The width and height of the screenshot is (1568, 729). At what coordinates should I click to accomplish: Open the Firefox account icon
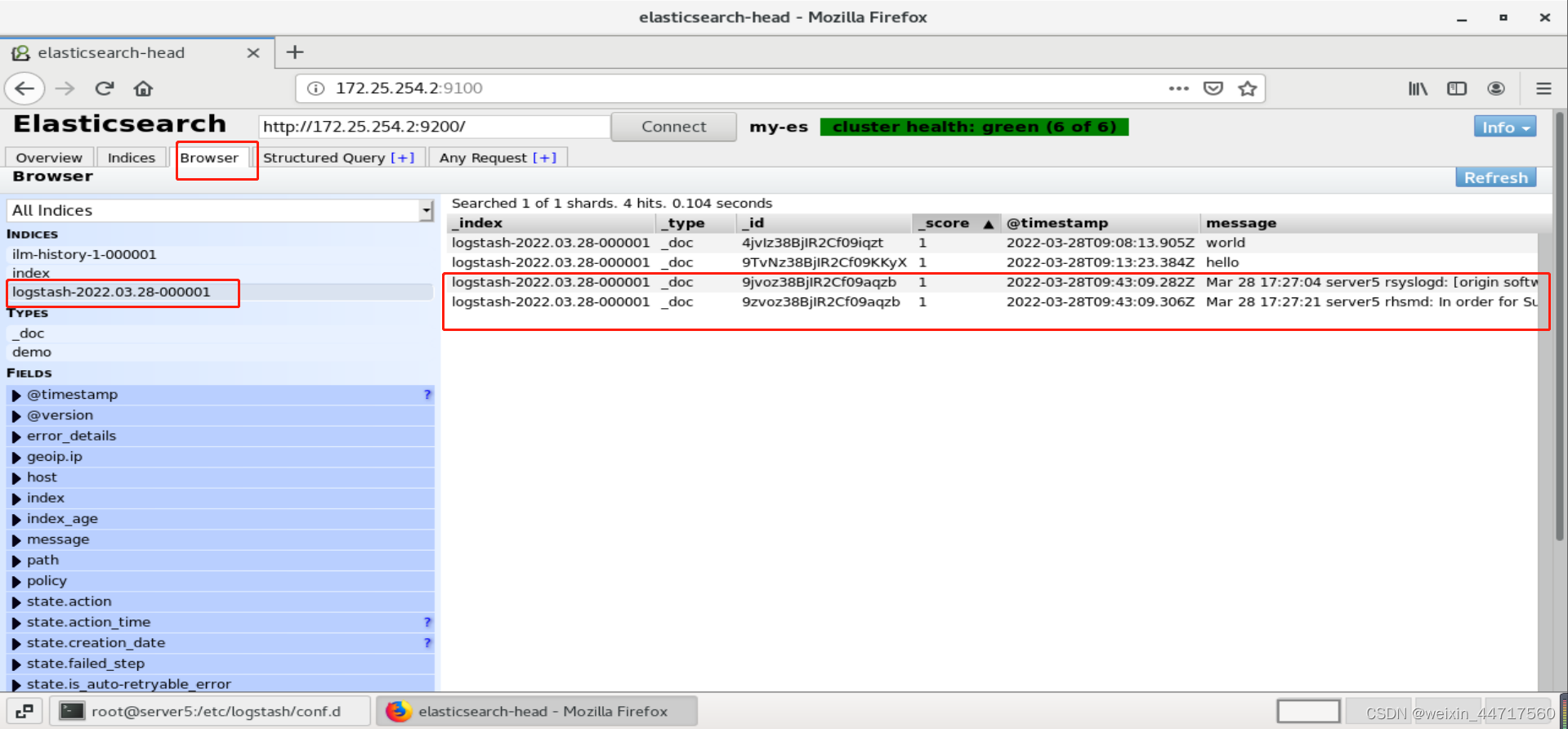[x=1496, y=88]
